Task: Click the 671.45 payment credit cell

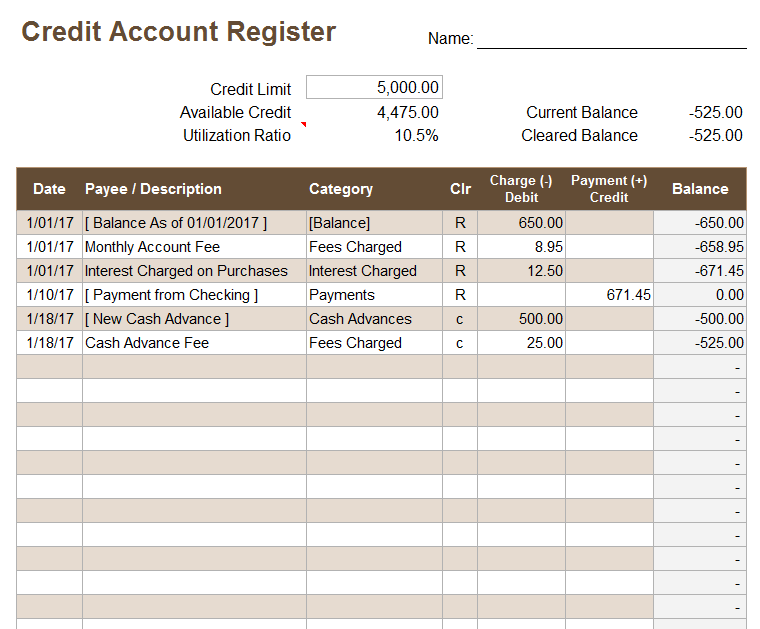Action: 609,295
